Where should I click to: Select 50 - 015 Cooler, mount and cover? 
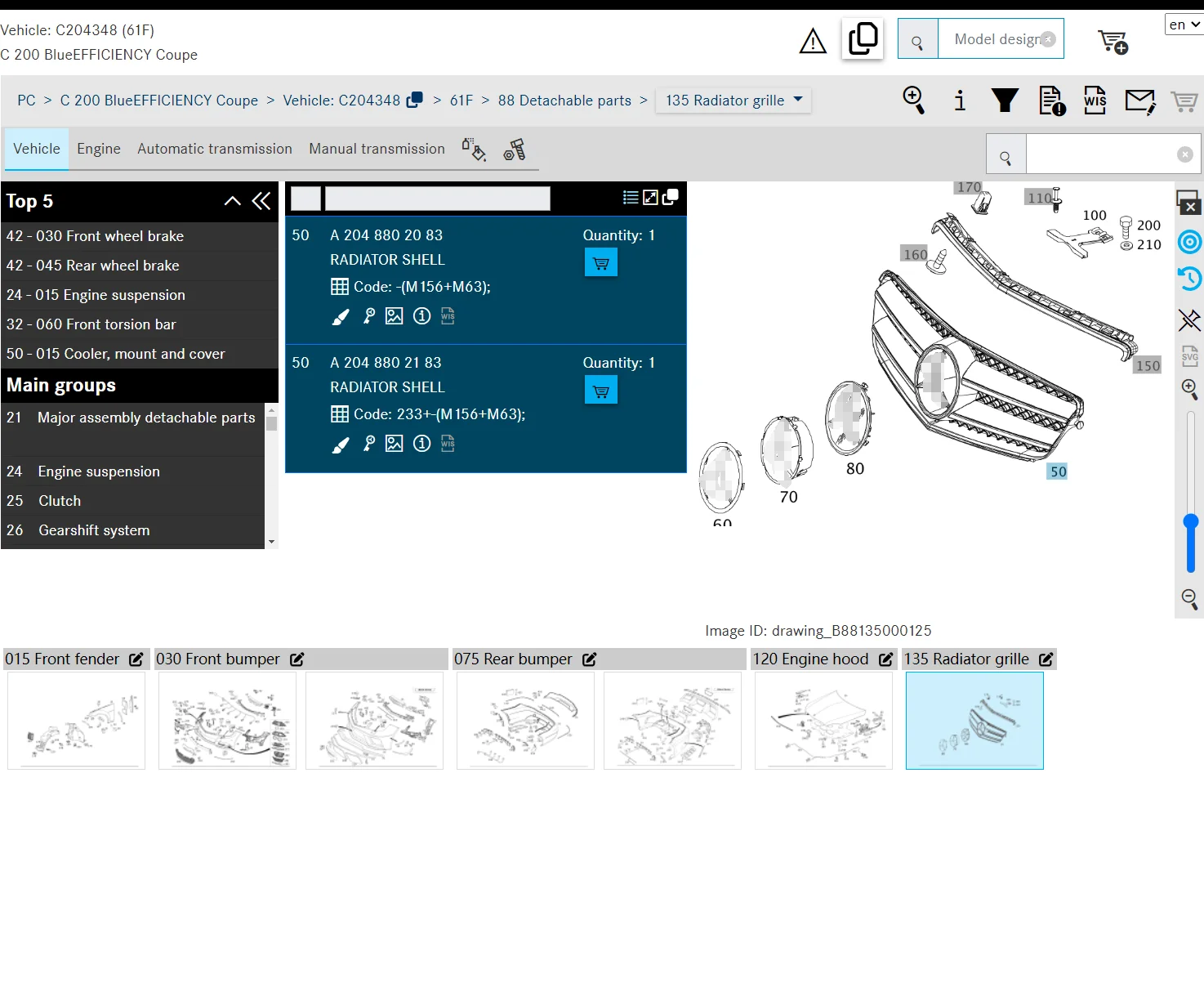[139, 354]
